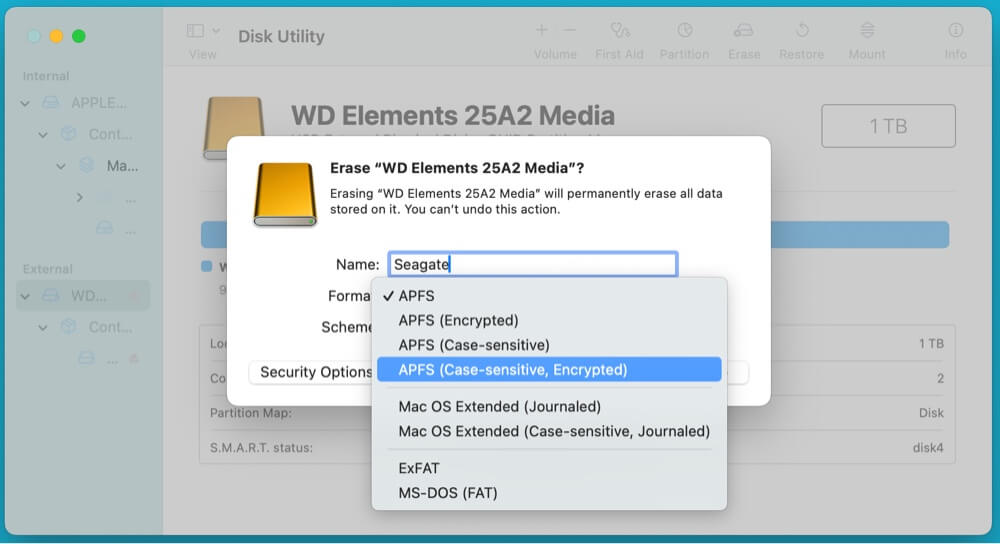
Task: Click the Volume add plus icon
Action: click(x=541, y=30)
